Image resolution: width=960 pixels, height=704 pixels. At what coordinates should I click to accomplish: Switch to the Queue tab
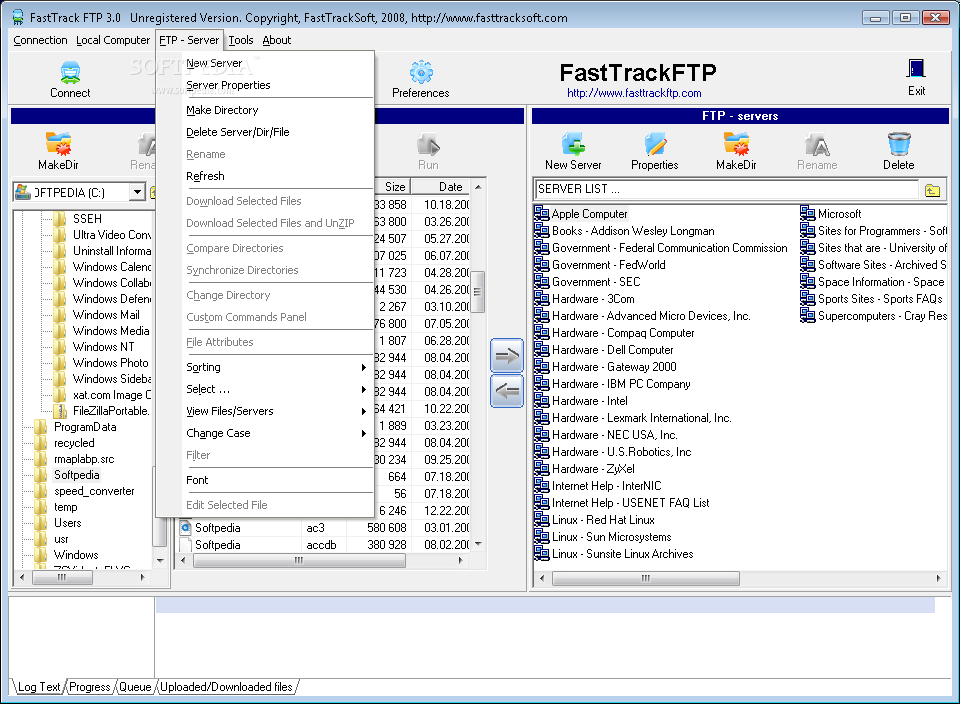pyautogui.click(x=135, y=687)
